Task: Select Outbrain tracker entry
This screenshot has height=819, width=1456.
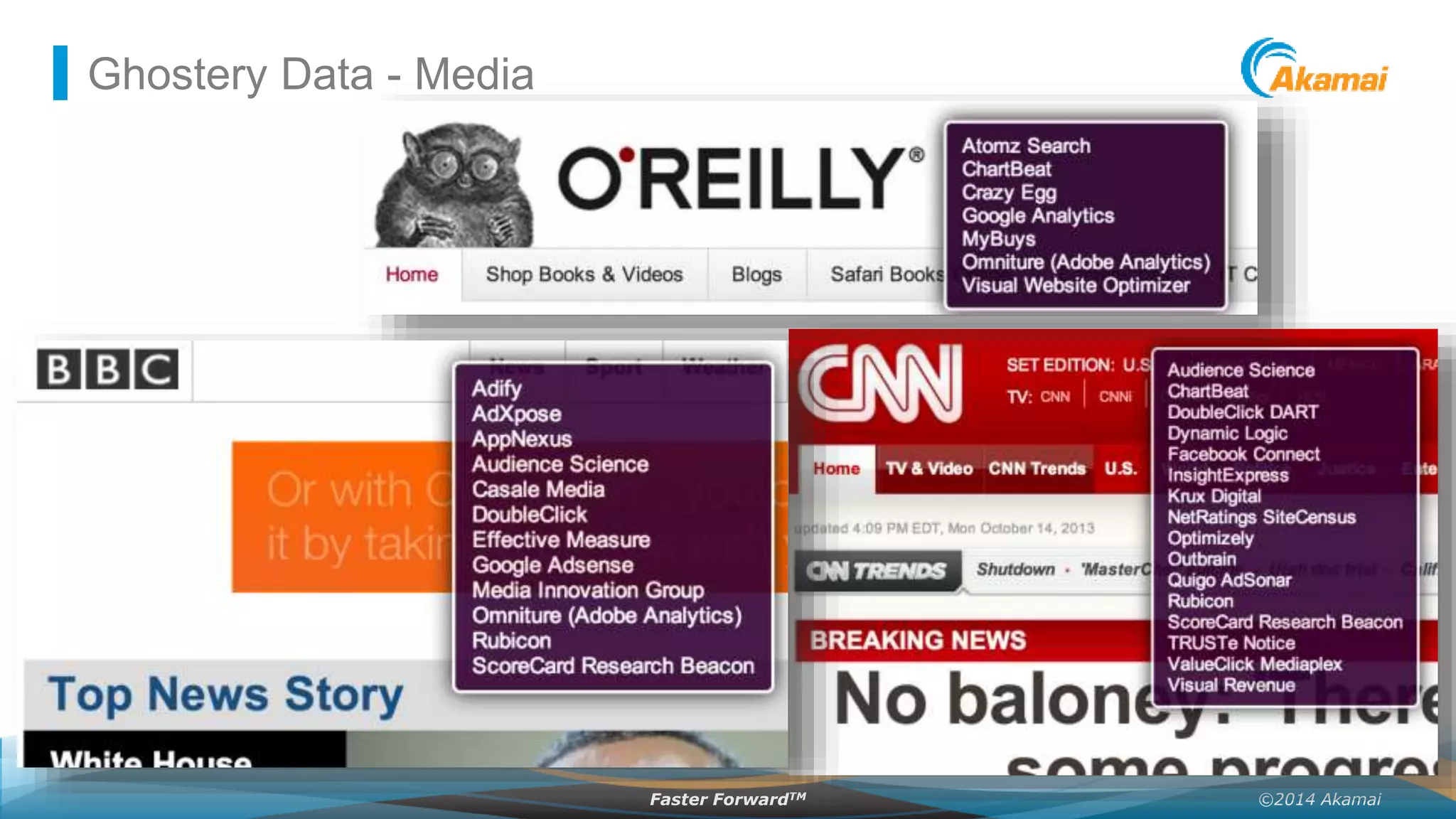Action: [1201, 560]
